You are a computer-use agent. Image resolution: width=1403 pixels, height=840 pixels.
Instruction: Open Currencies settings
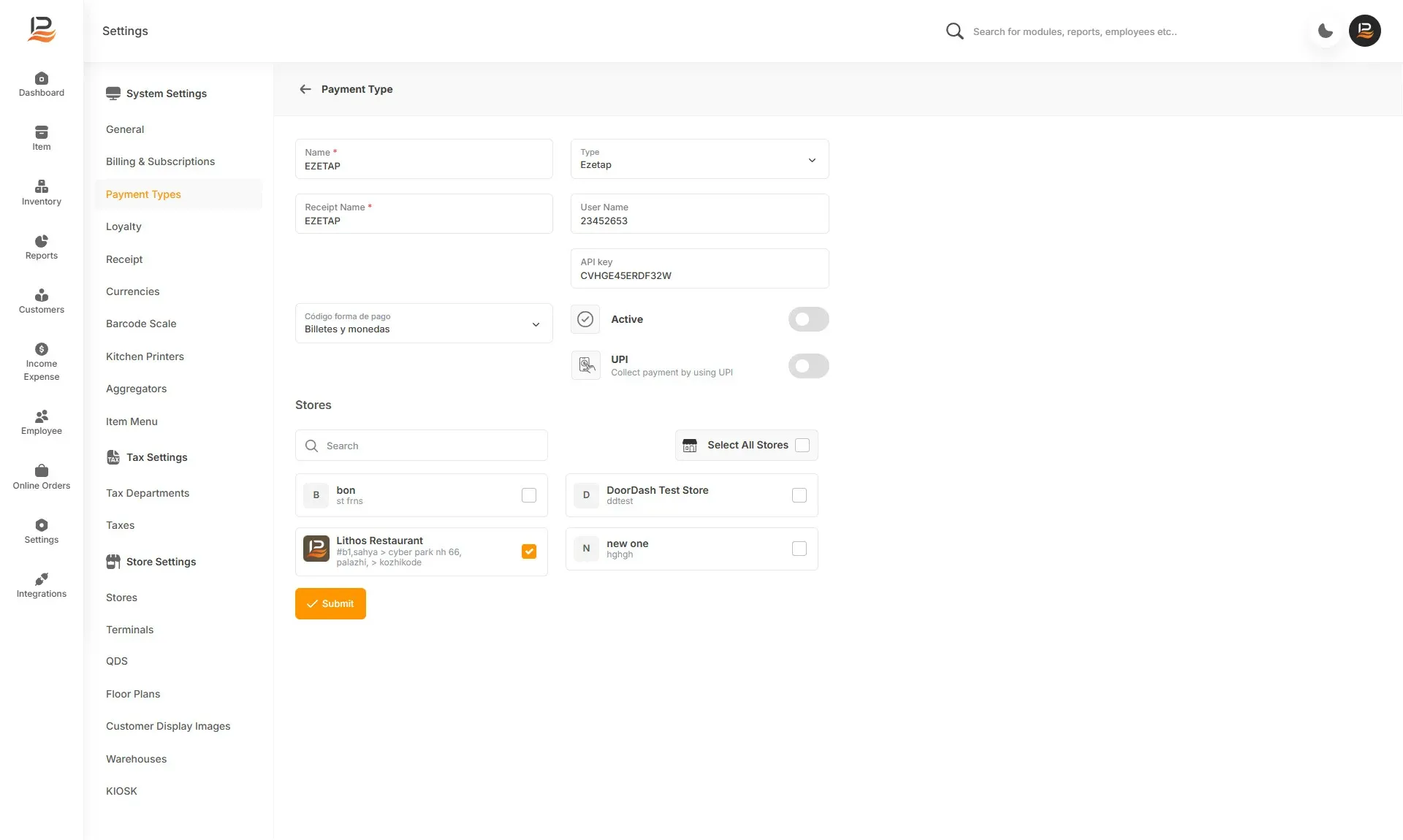point(132,291)
